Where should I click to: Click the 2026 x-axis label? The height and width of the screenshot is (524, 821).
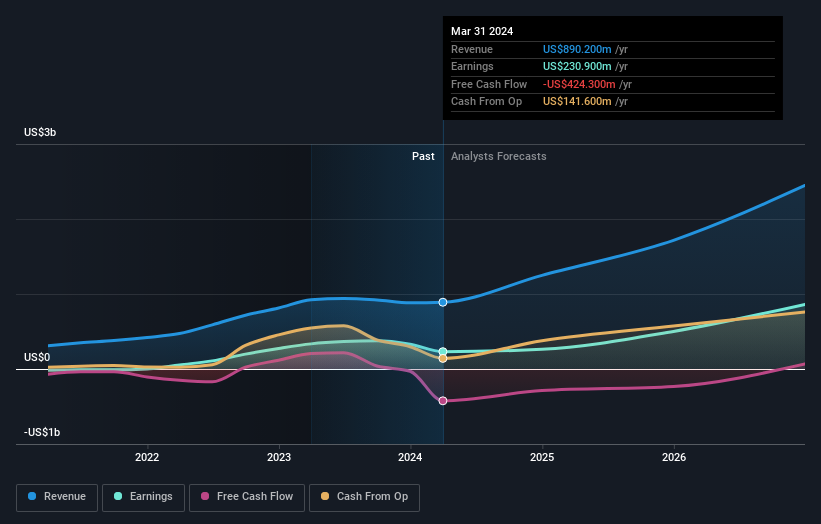point(674,457)
